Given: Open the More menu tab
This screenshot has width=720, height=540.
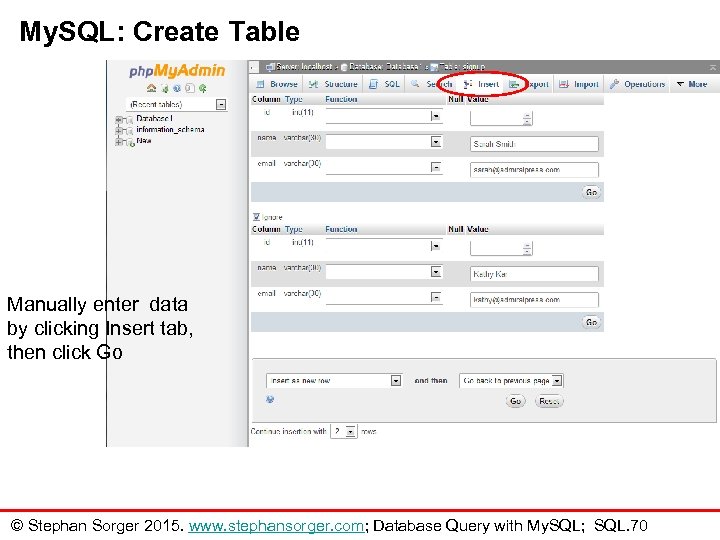Looking at the screenshot, I should pyautogui.click(x=692, y=84).
